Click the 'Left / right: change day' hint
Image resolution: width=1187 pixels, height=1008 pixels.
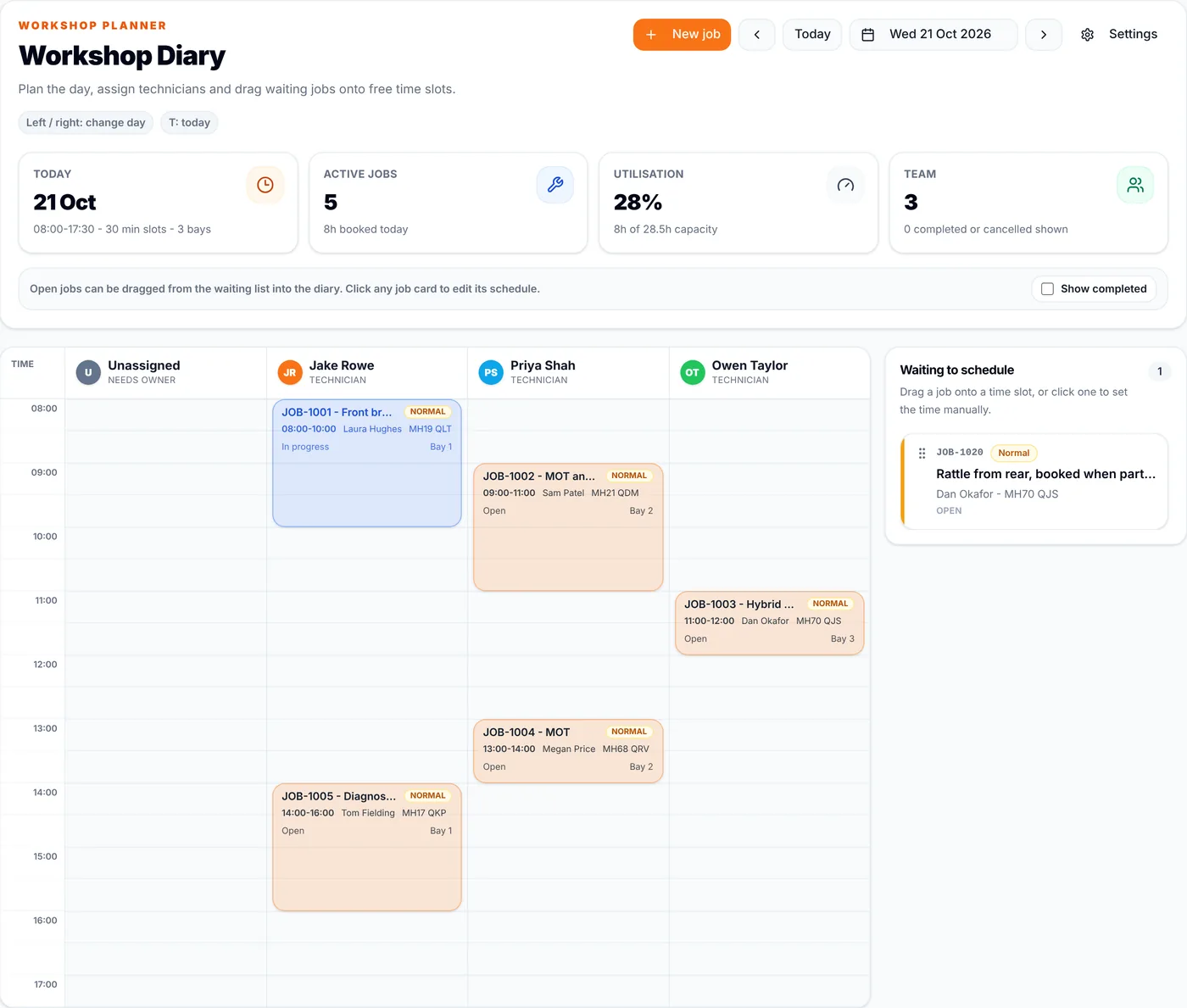coord(86,123)
